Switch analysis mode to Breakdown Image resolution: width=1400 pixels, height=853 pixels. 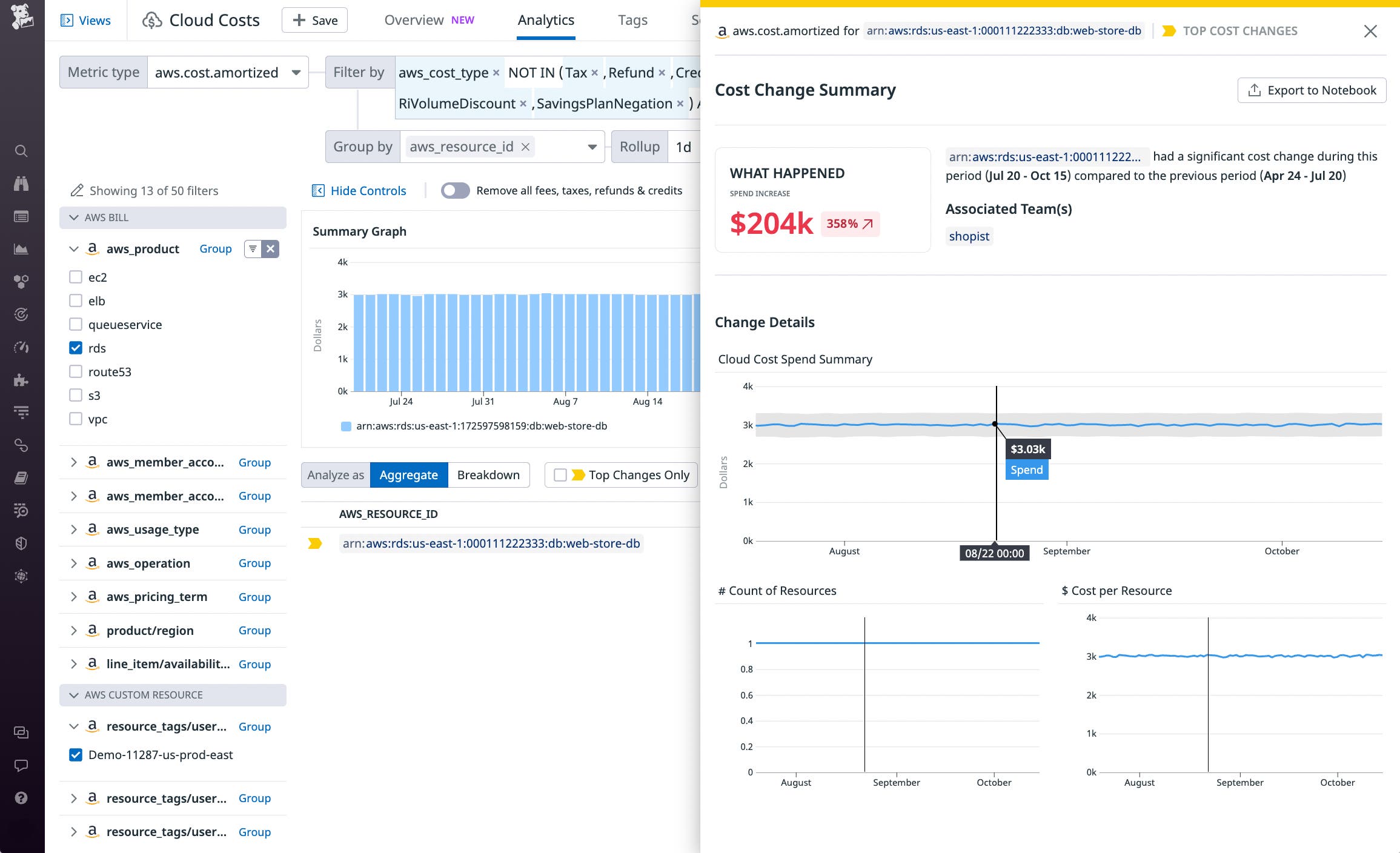coord(488,475)
